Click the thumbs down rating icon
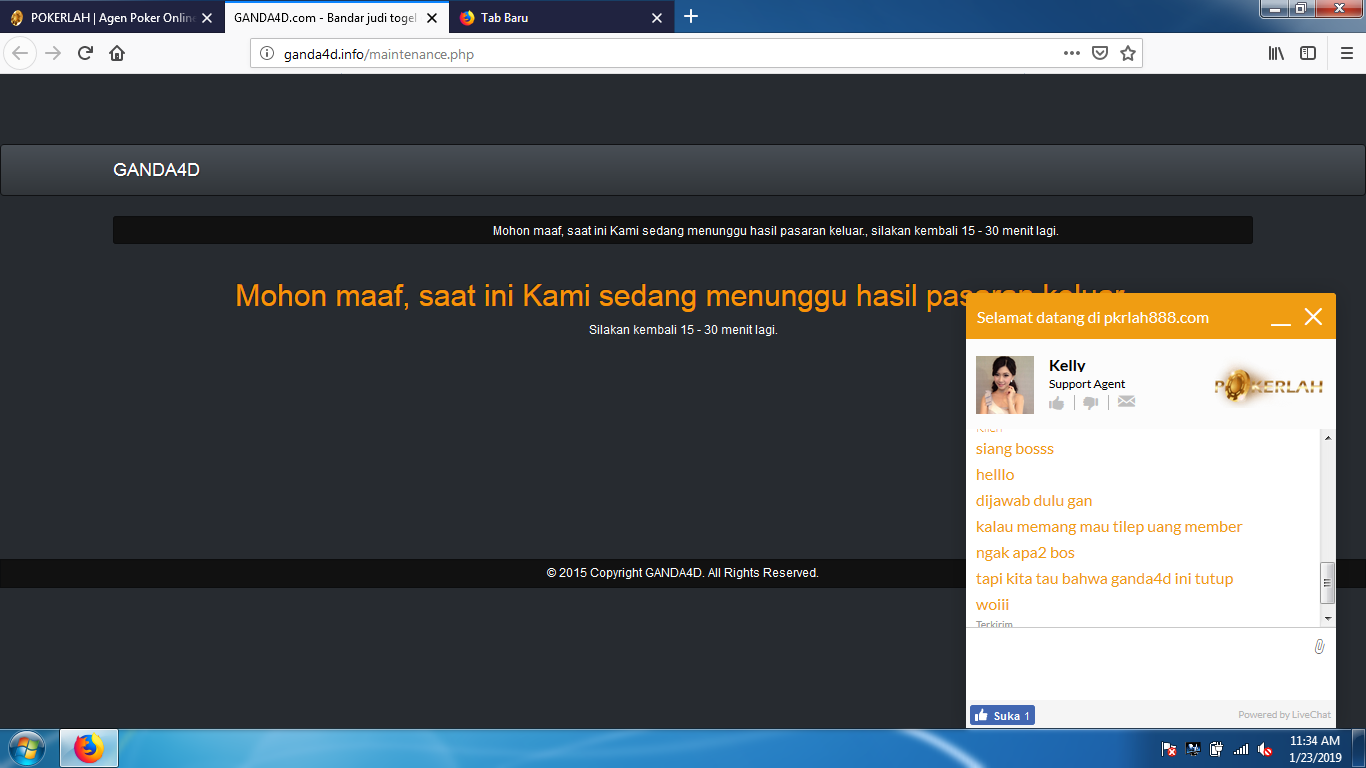 click(x=1091, y=402)
